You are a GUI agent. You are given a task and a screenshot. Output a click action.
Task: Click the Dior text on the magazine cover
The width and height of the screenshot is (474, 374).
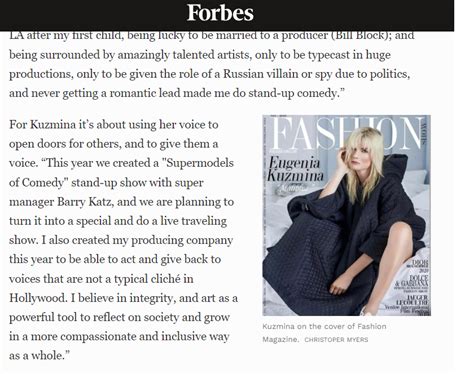(420, 263)
